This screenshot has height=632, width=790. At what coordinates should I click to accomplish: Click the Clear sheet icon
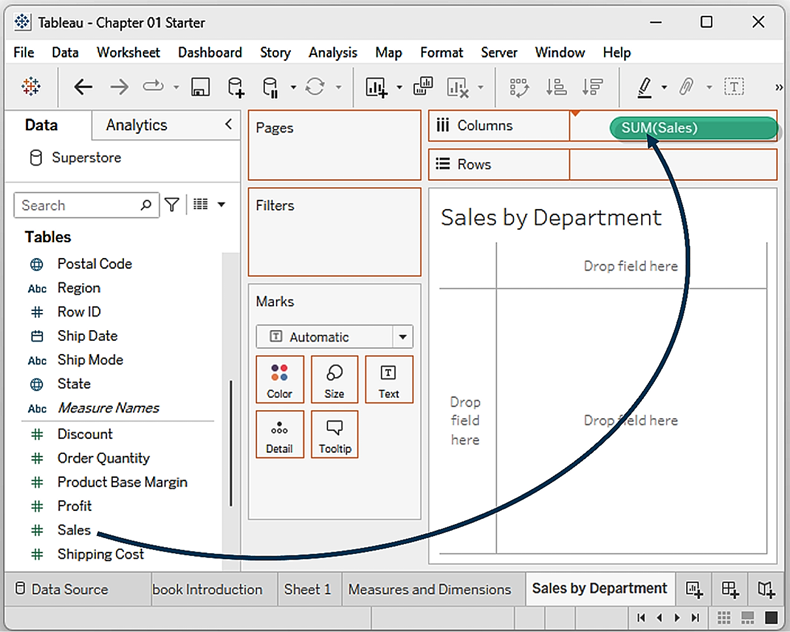coord(458,87)
